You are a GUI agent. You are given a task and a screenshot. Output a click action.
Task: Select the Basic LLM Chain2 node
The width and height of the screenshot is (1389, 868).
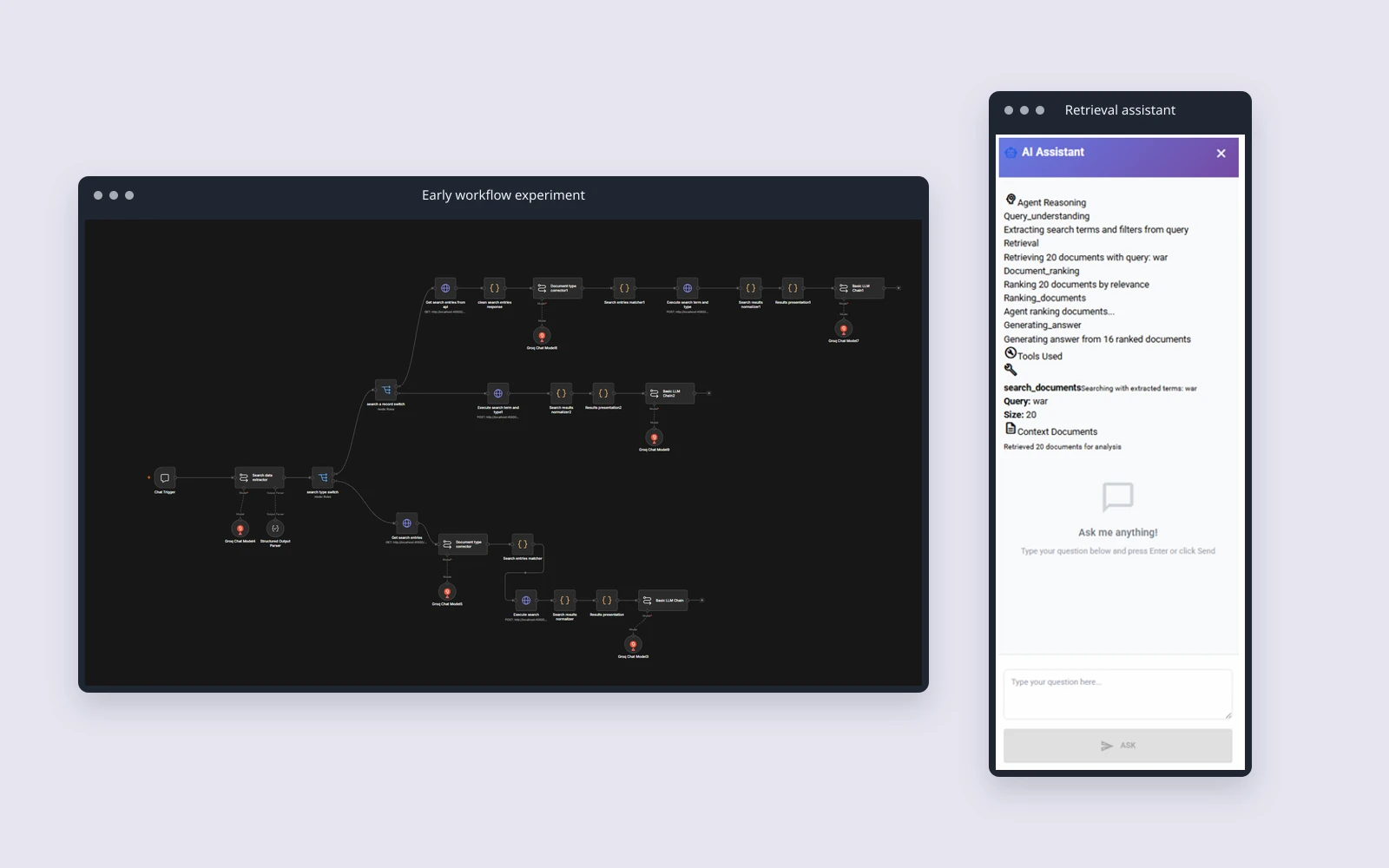[670, 393]
